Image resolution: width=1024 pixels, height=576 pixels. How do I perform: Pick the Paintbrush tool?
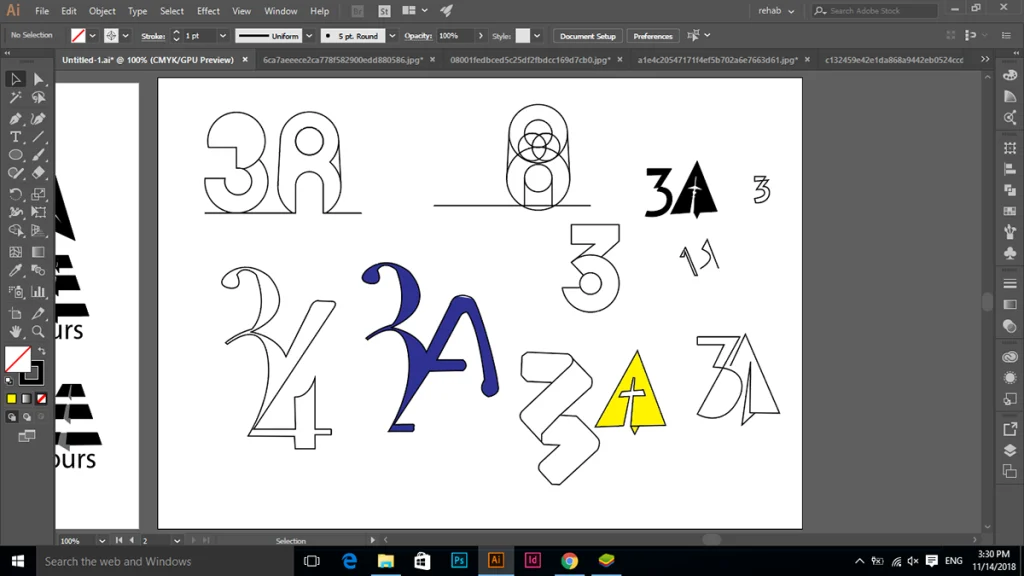[x=38, y=155]
